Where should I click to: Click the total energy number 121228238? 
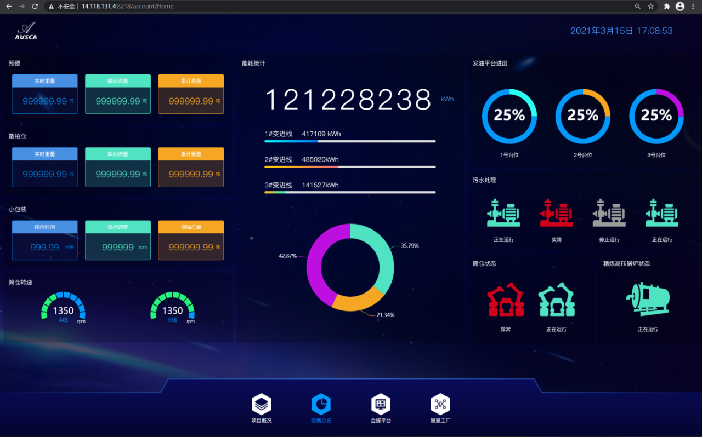pyautogui.click(x=349, y=100)
